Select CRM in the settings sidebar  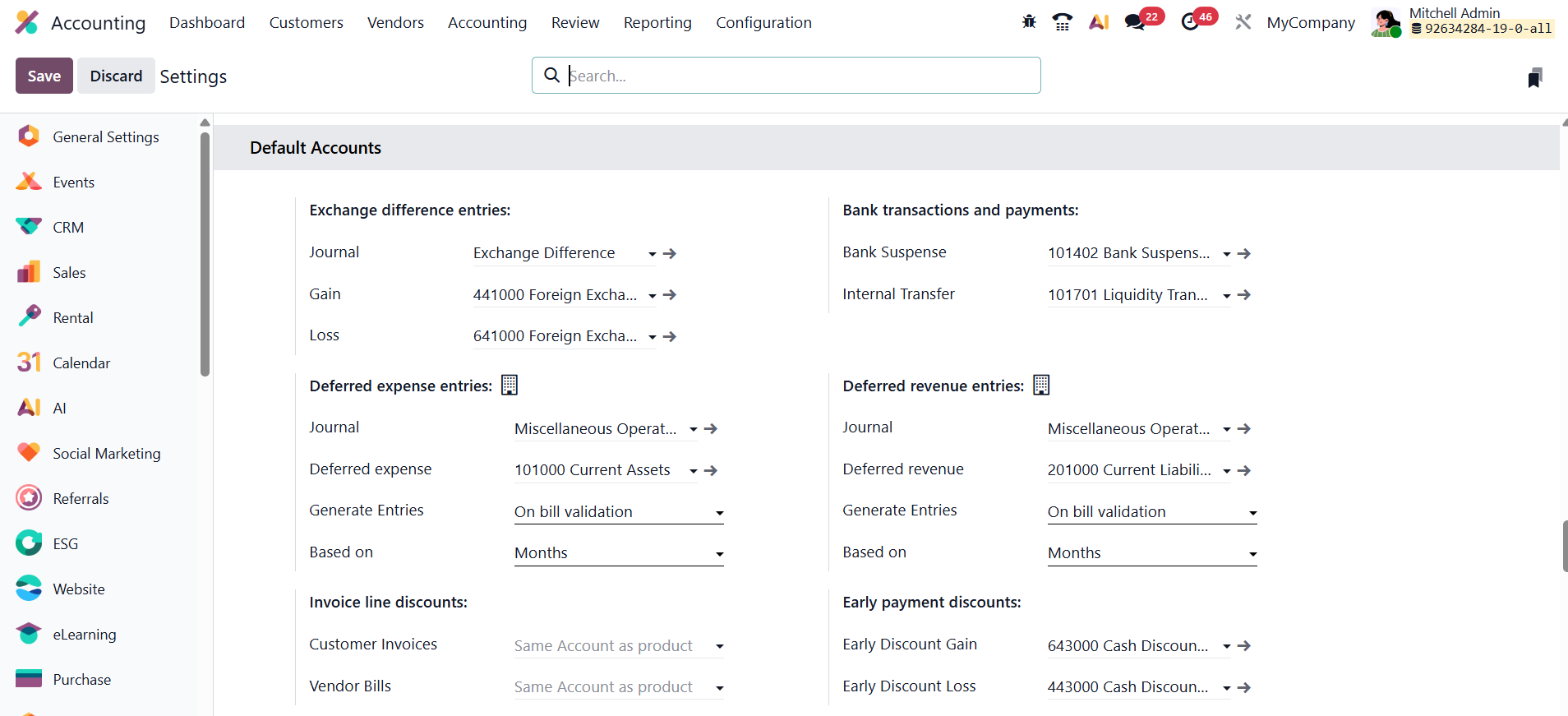click(68, 228)
